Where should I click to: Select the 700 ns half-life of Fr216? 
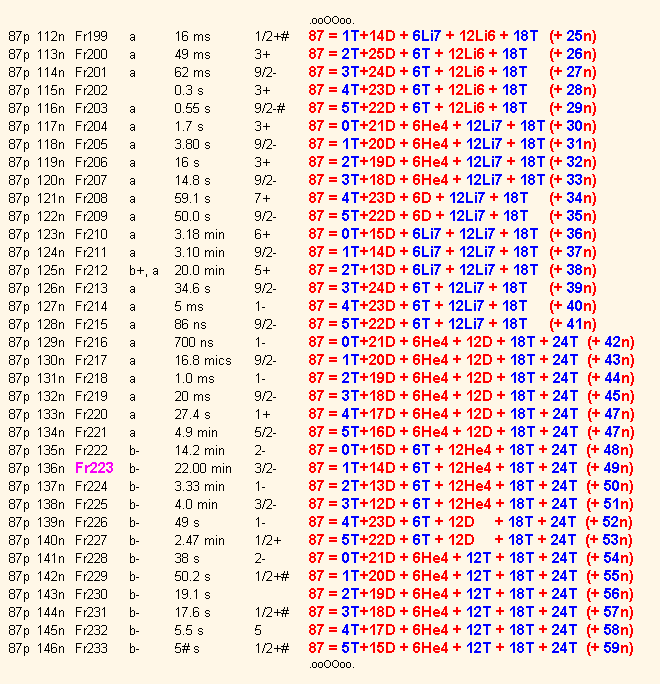click(x=194, y=342)
